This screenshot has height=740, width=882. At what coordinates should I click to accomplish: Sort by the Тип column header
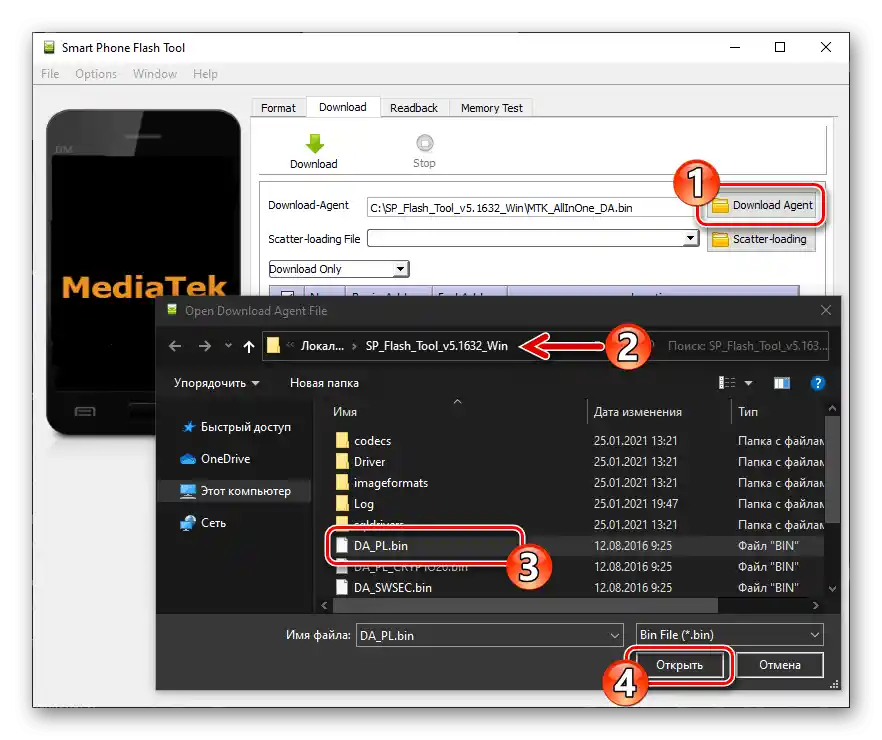click(748, 412)
